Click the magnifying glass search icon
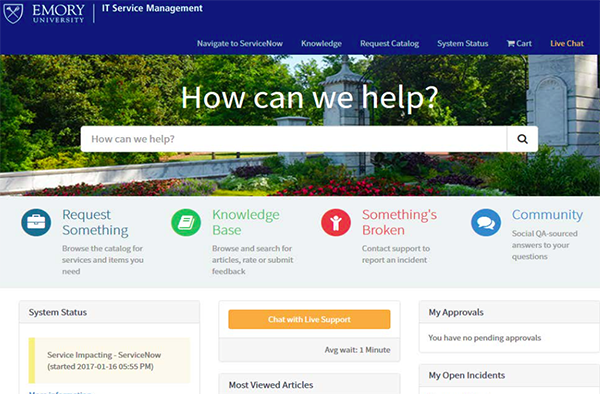 point(522,139)
